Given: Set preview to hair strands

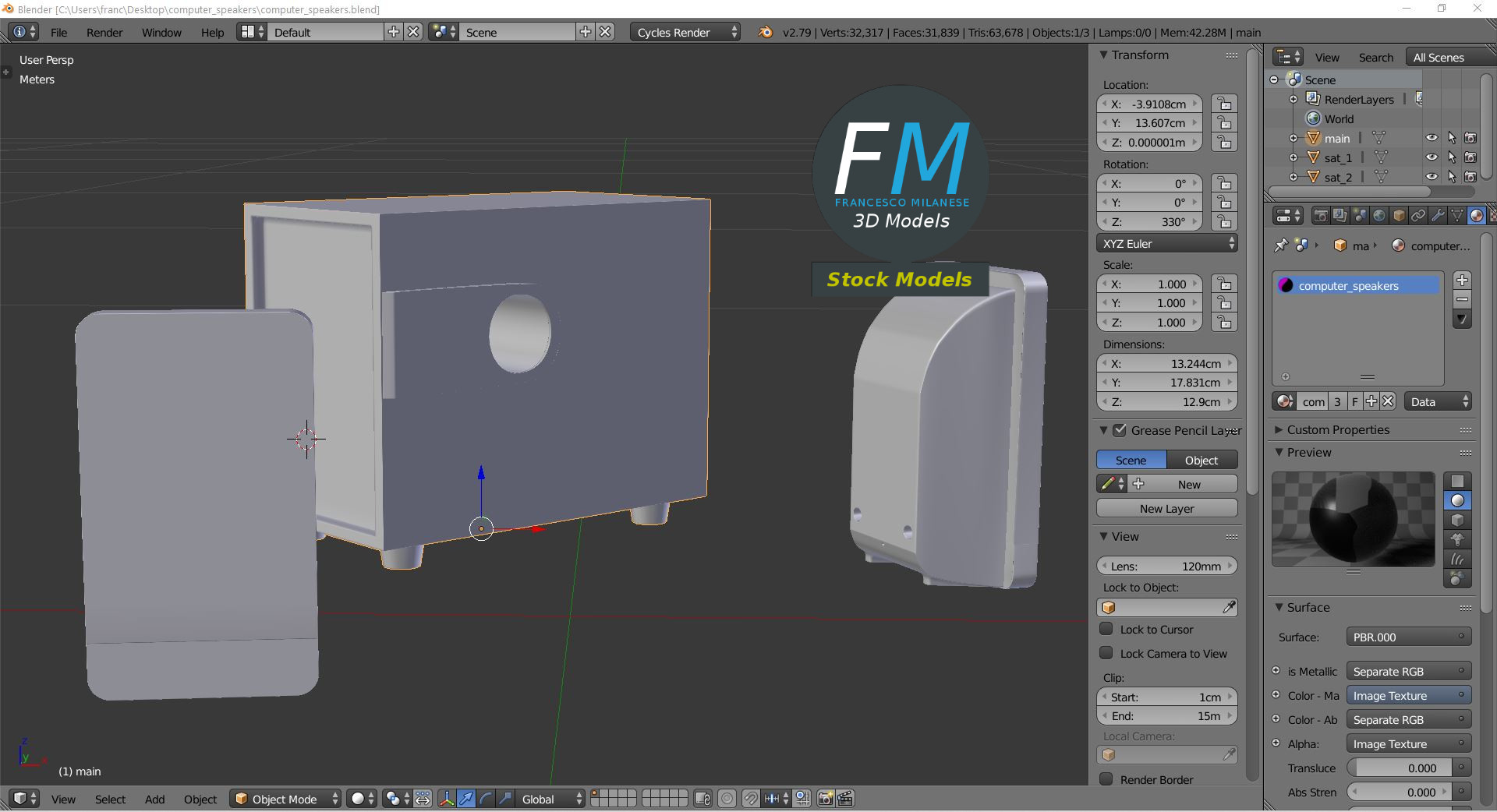Looking at the screenshot, I should coord(1457,559).
